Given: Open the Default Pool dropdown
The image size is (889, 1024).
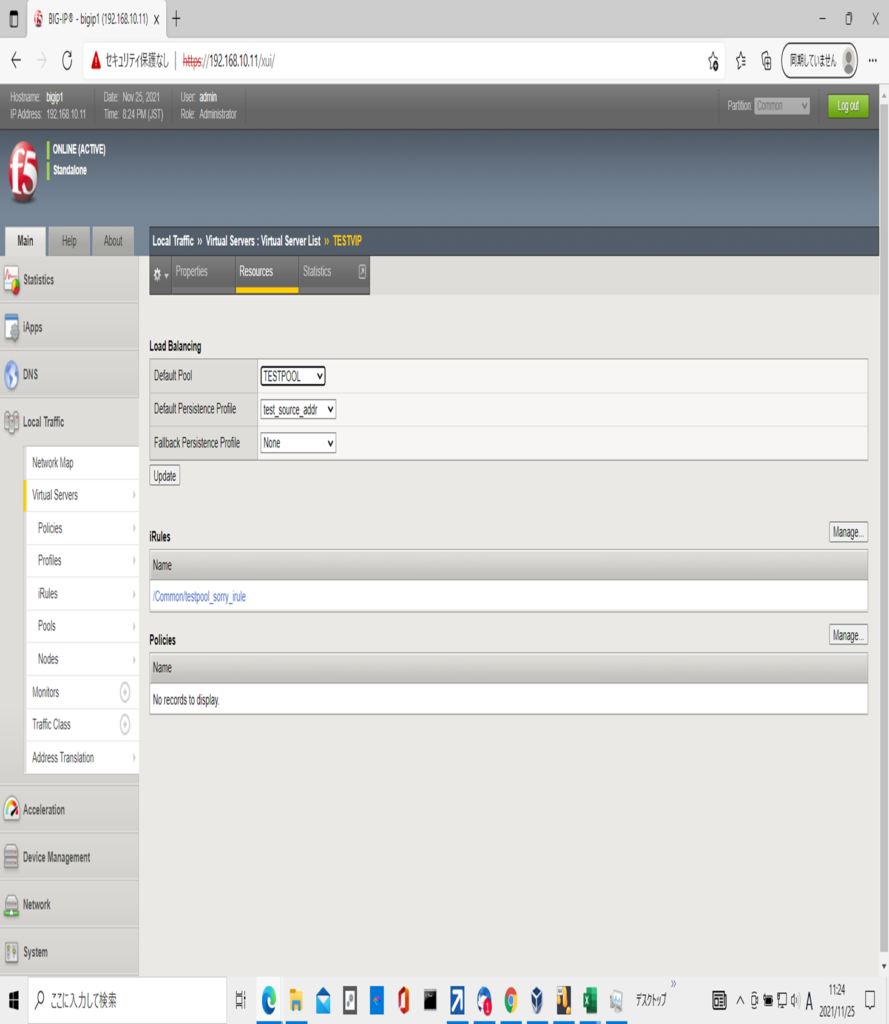Looking at the screenshot, I should point(293,376).
